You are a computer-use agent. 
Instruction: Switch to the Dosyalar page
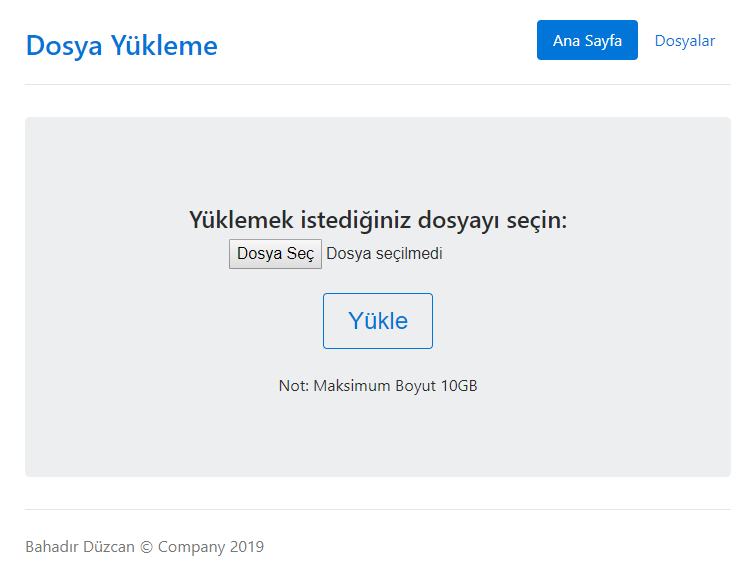[684, 40]
